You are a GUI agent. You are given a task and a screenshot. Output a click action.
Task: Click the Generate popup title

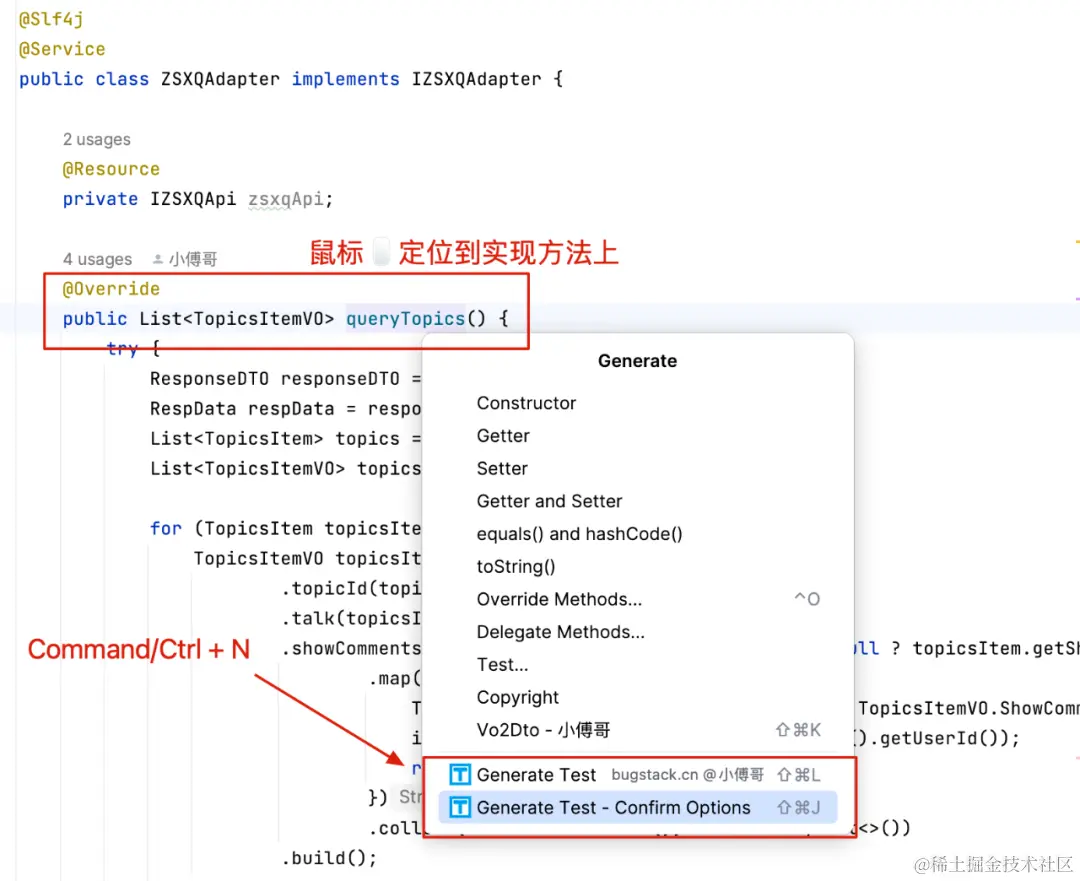(x=637, y=361)
